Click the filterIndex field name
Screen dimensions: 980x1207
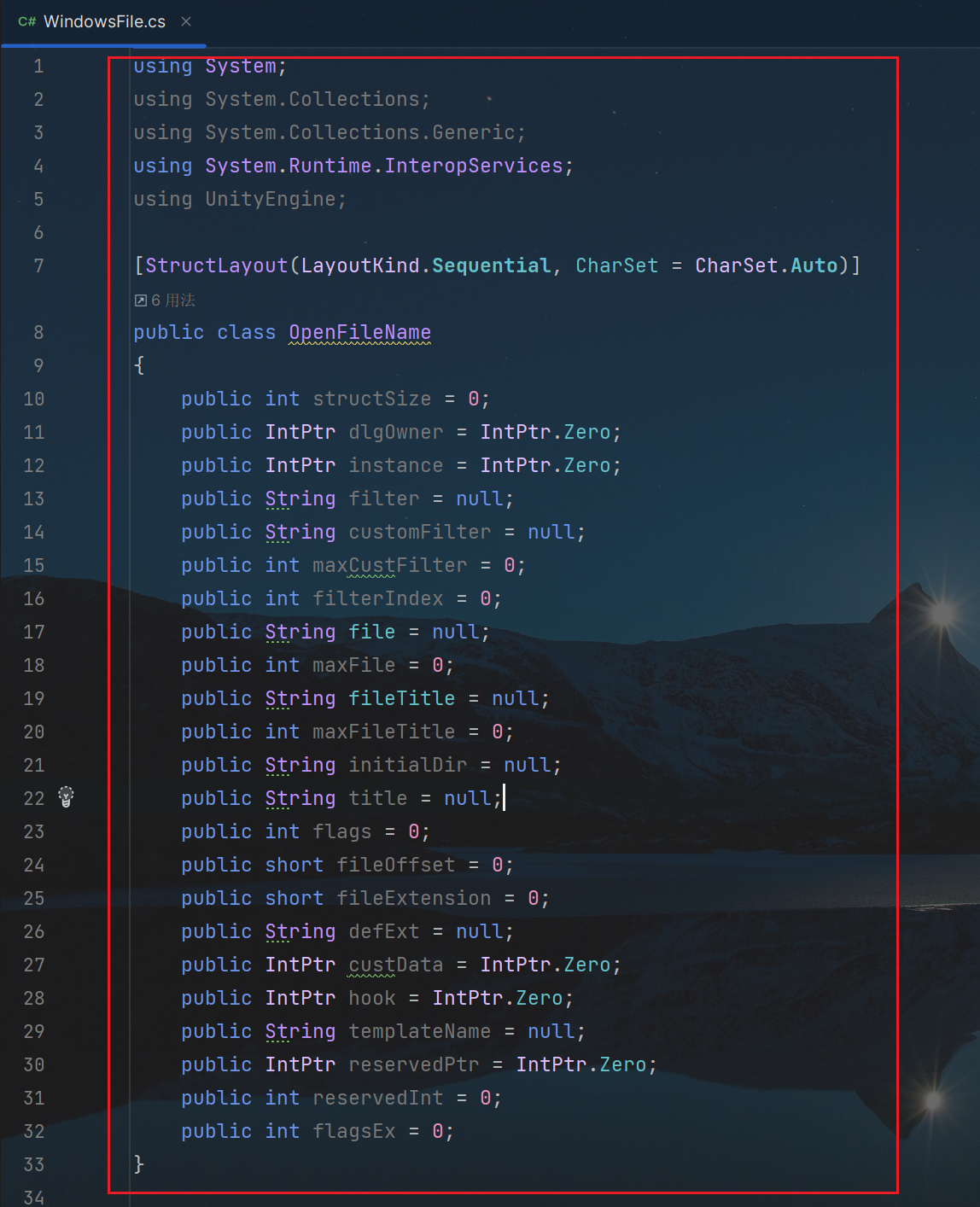[x=378, y=598]
